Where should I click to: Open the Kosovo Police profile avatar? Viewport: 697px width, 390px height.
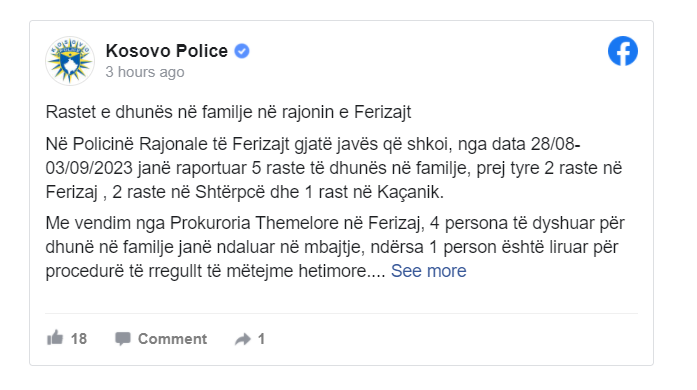click(x=70, y=61)
